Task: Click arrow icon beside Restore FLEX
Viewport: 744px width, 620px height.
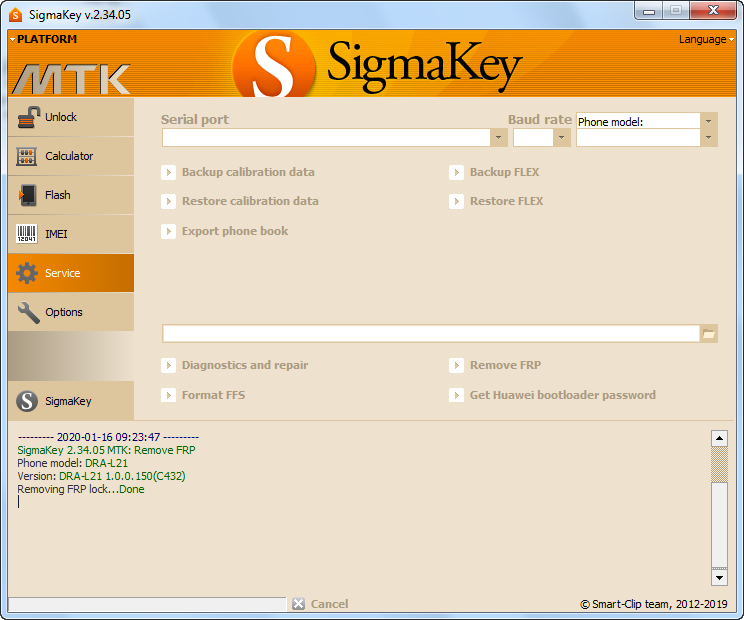Action: pos(456,202)
